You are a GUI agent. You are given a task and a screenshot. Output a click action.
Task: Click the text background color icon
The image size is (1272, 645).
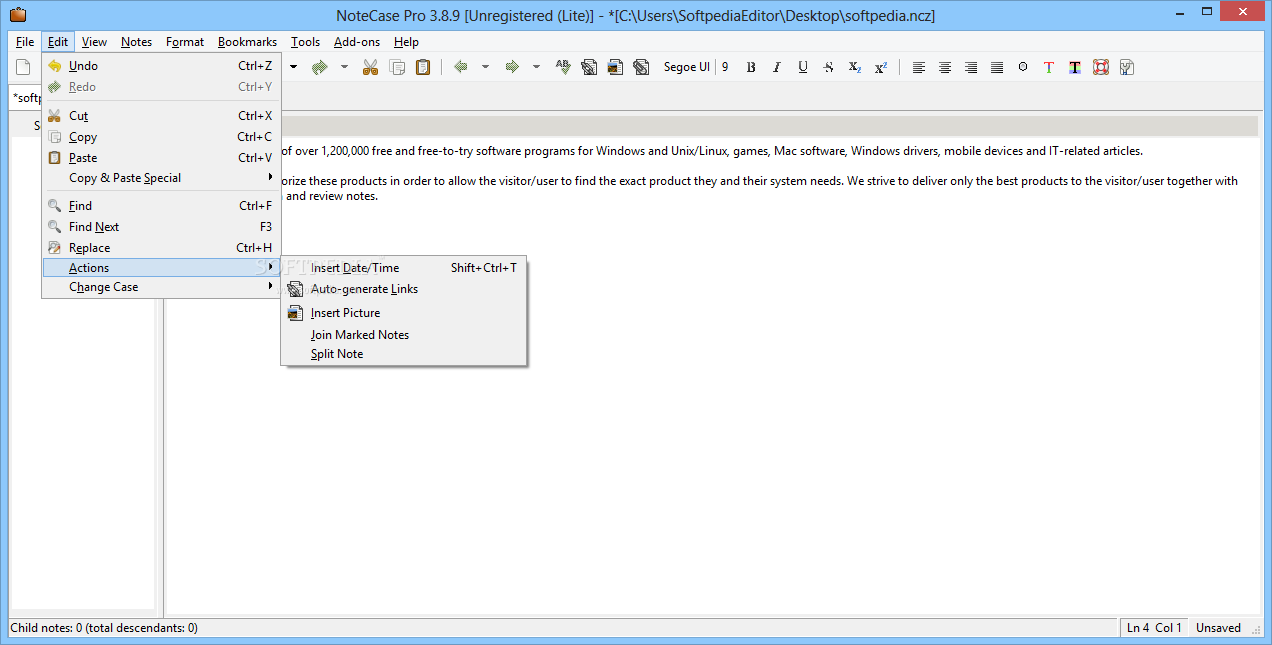tap(1075, 67)
